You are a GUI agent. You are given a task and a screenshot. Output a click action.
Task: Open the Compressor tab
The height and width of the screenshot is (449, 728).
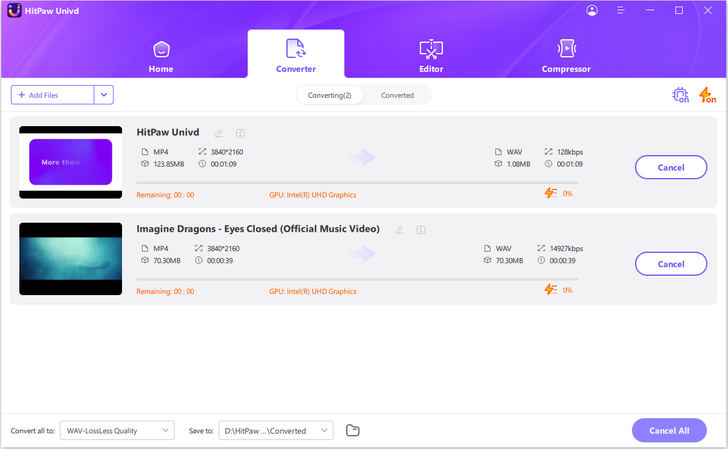[566, 57]
